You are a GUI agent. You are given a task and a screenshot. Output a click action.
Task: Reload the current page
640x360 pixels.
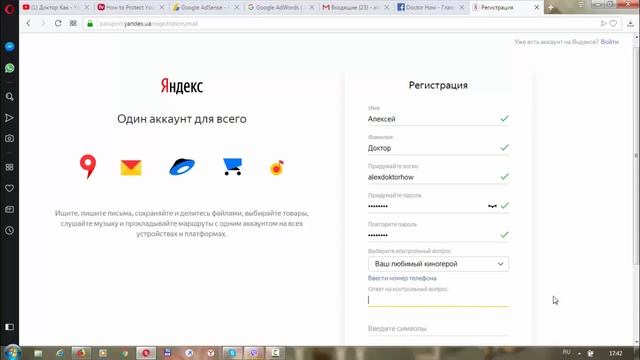(x=58, y=23)
